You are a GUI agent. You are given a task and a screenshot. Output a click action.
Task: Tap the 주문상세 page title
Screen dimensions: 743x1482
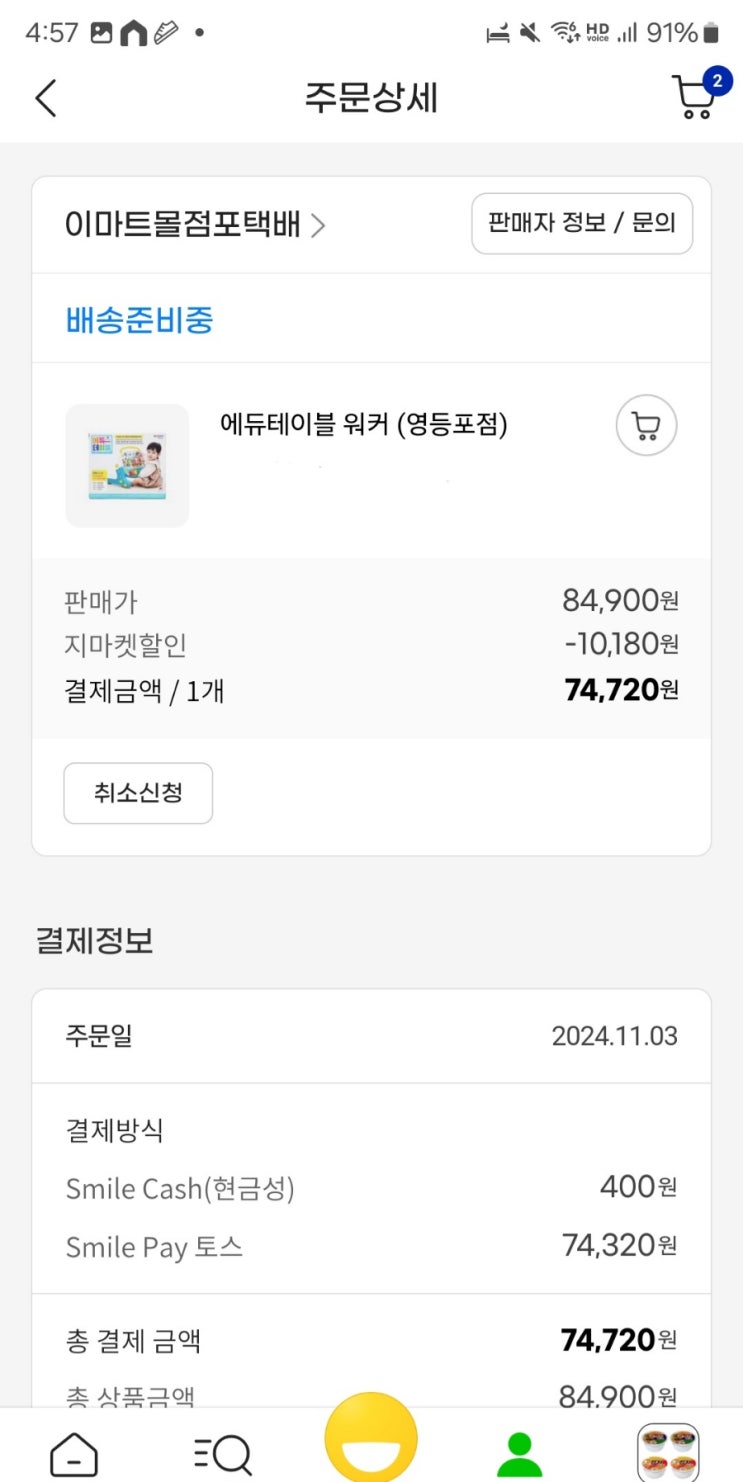pyautogui.click(x=371, y=98)
